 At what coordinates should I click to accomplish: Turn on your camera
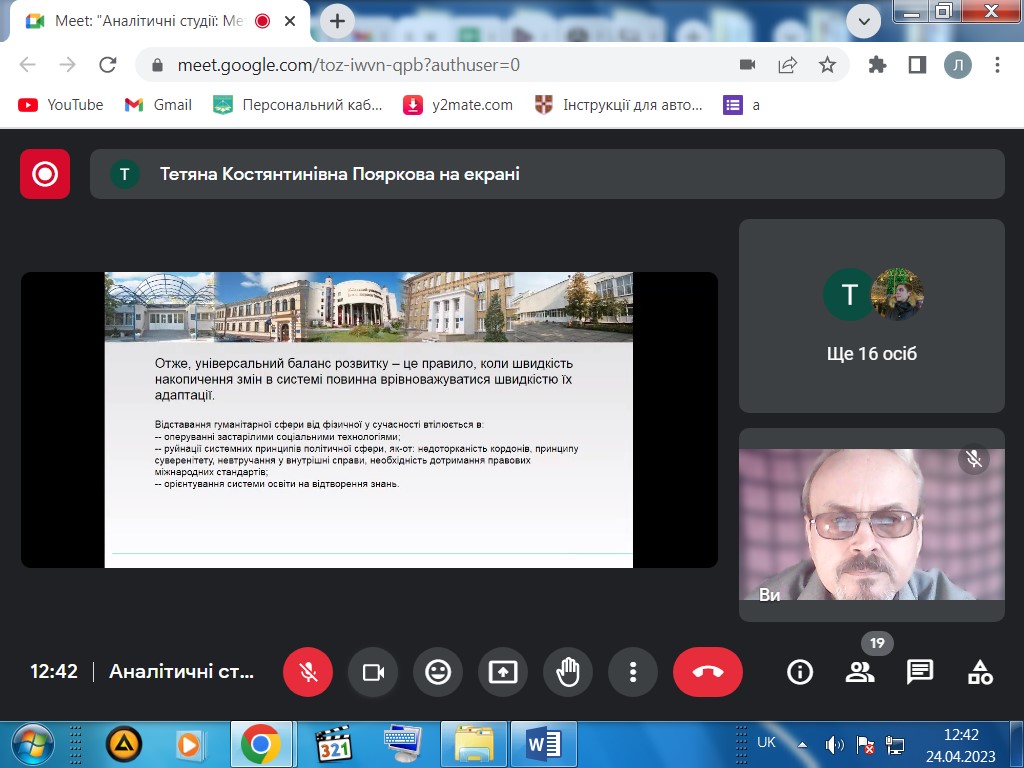tap(372, 672)
